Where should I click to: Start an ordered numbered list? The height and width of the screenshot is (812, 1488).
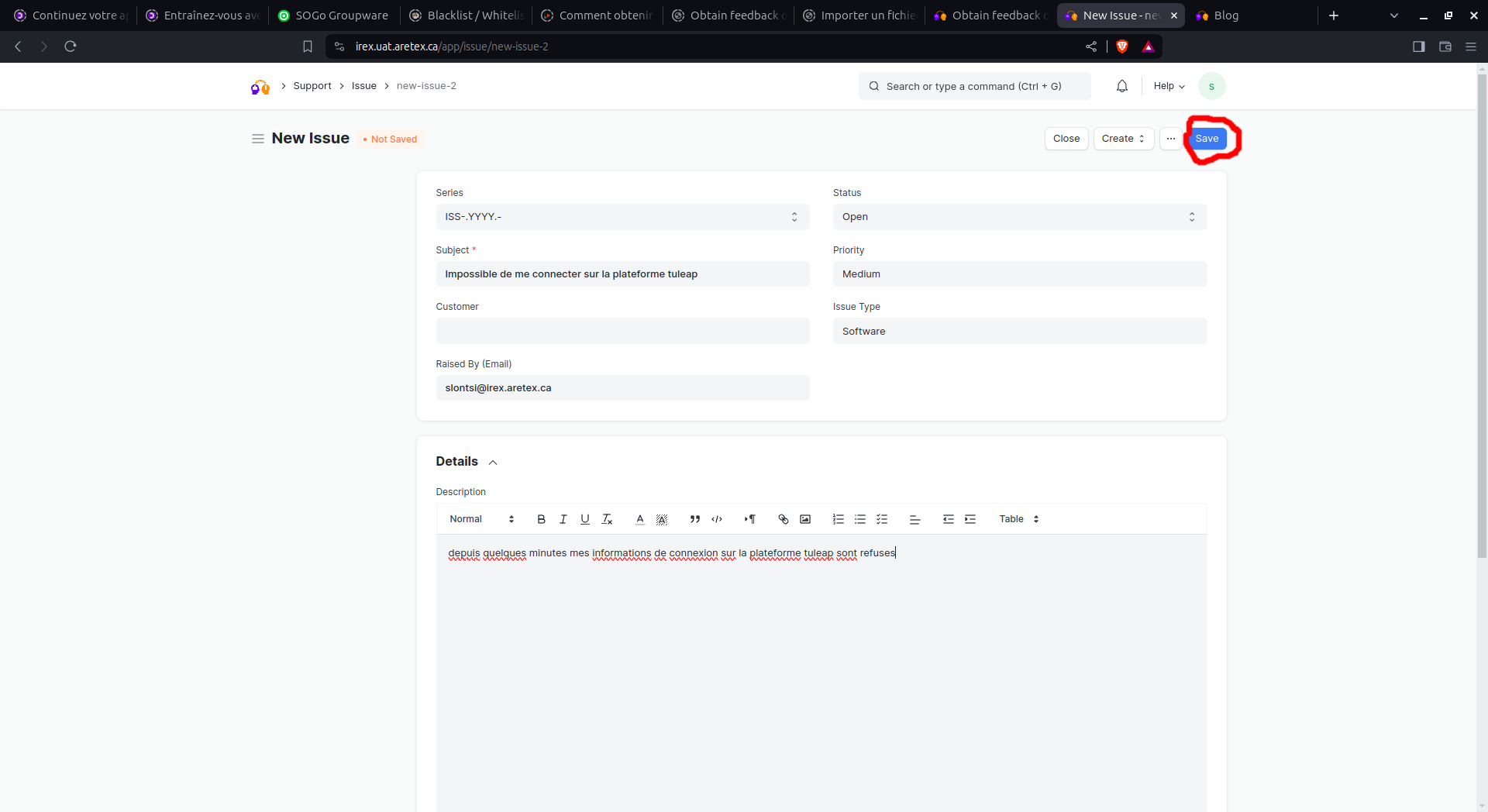(x=839, y=519)
